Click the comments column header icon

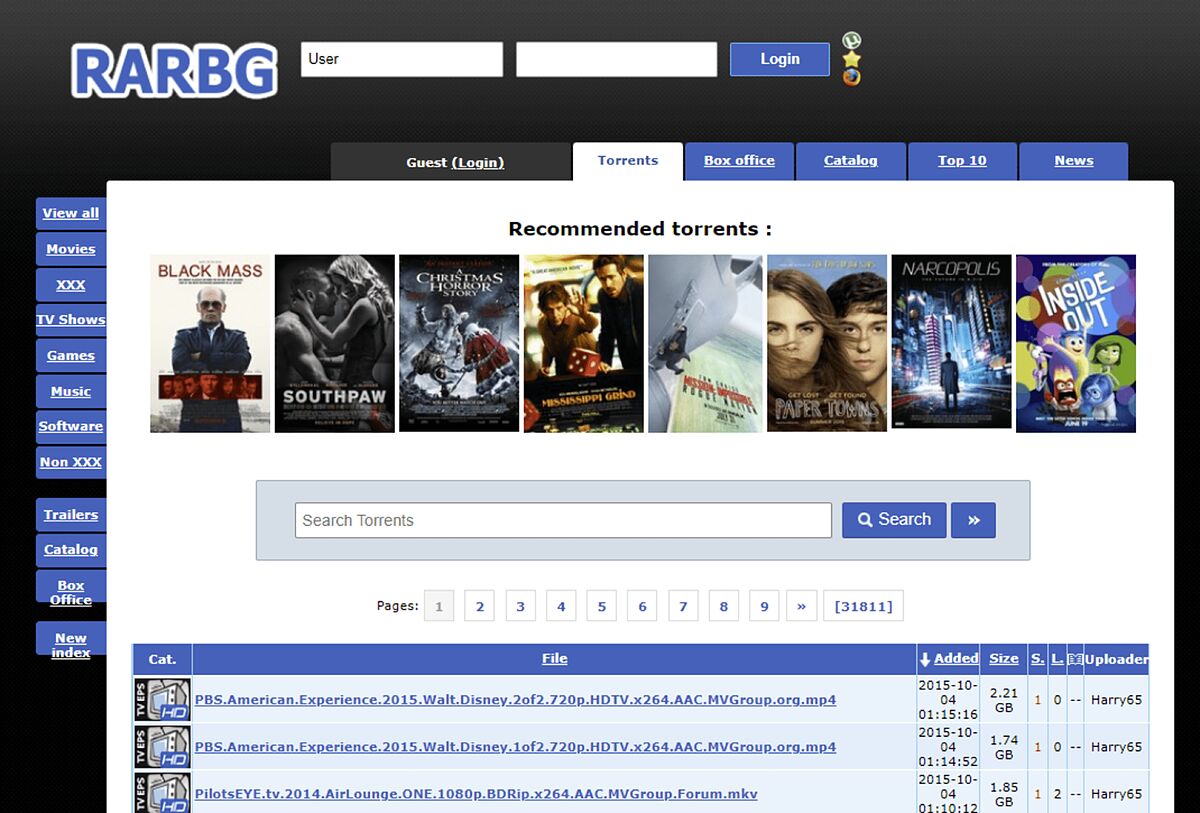(x=1075, y=659)
